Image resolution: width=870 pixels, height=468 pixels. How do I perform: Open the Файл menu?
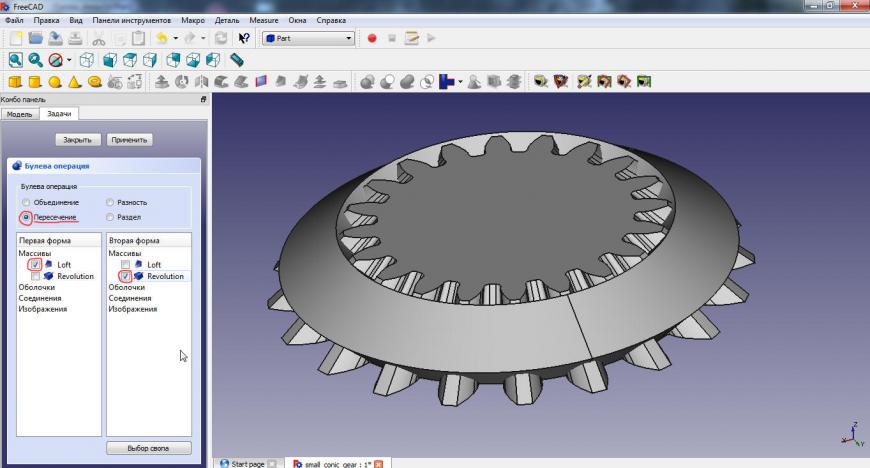[14, 21]
